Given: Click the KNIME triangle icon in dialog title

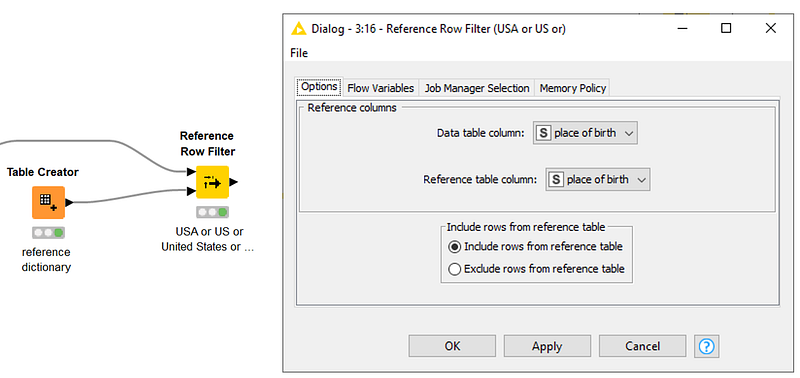Looking at the screenshot, I should pos(298,29).
